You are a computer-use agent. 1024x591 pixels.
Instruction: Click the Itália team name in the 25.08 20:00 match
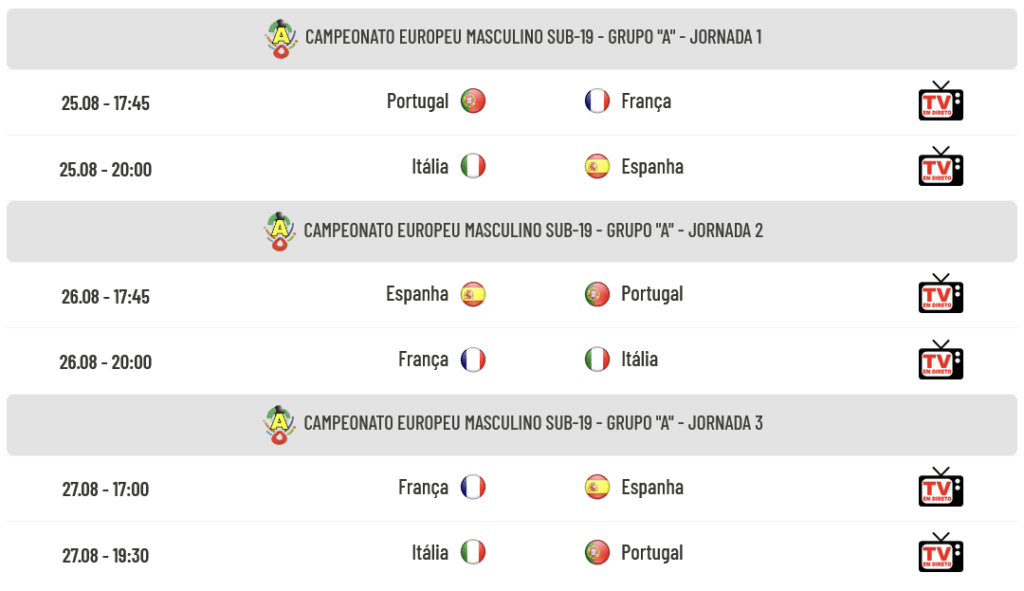pos(430,167)
